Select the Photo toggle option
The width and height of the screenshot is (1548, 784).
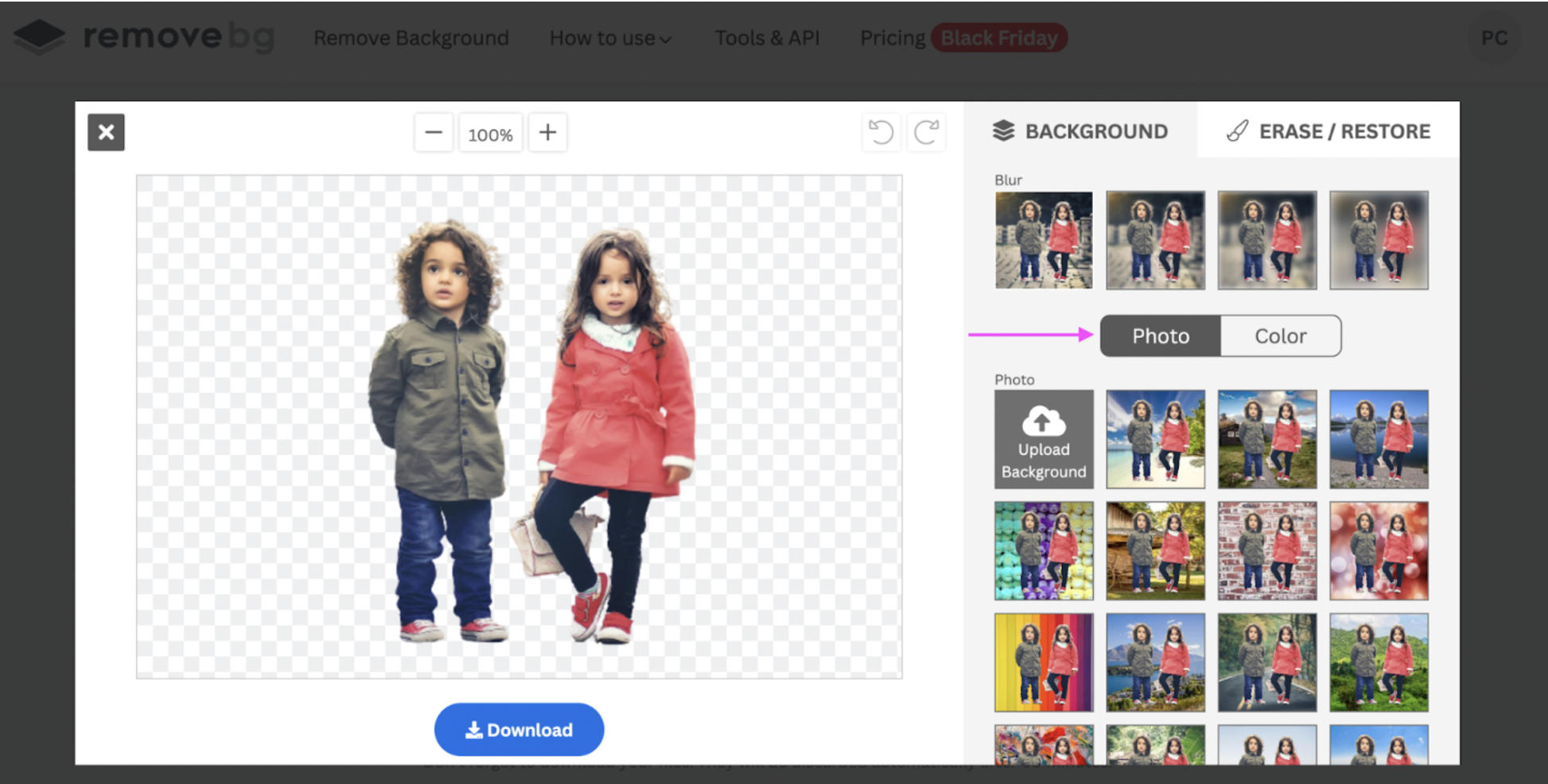pos(1161,336)
